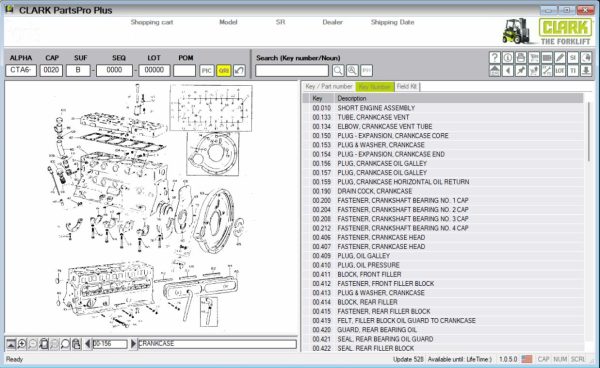Screen dimensions: 600x368
Task: Click the greyed PH search button
Action: coord(366,70)
